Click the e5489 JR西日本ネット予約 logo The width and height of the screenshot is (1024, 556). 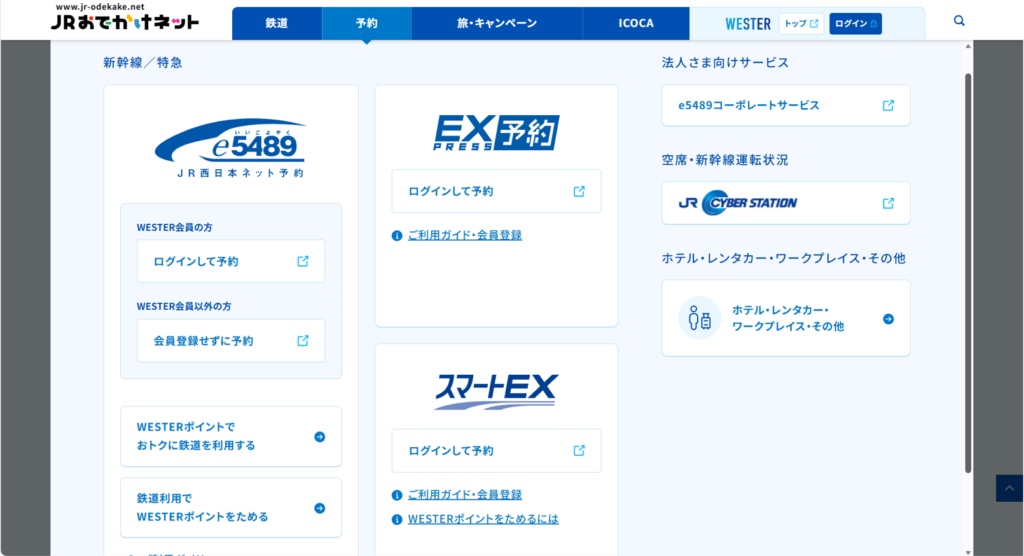[x=230, y=149]
